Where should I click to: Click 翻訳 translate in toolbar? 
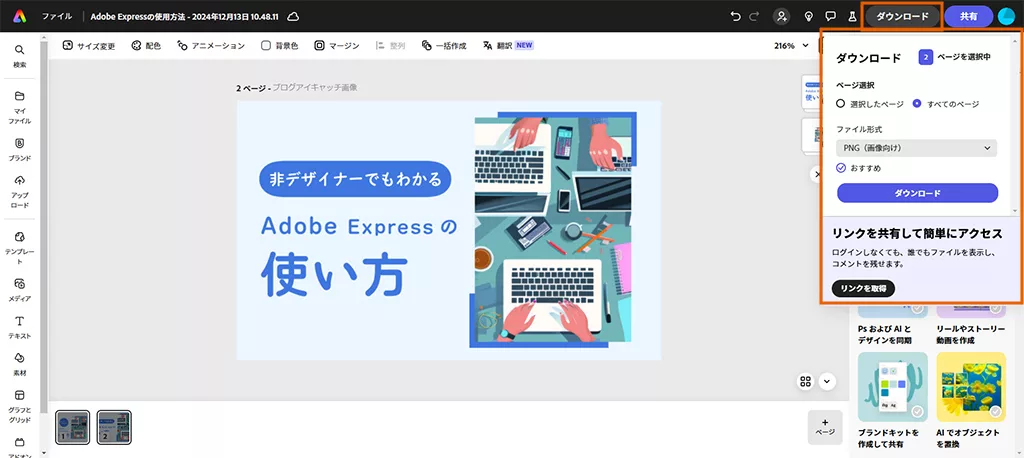pyautogui.click(x=508, y=46)
